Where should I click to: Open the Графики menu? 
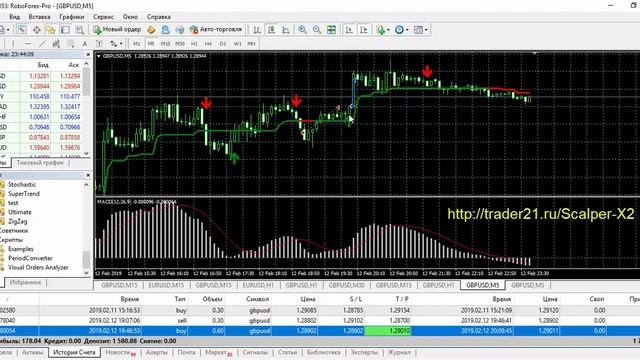coord(71,17)
